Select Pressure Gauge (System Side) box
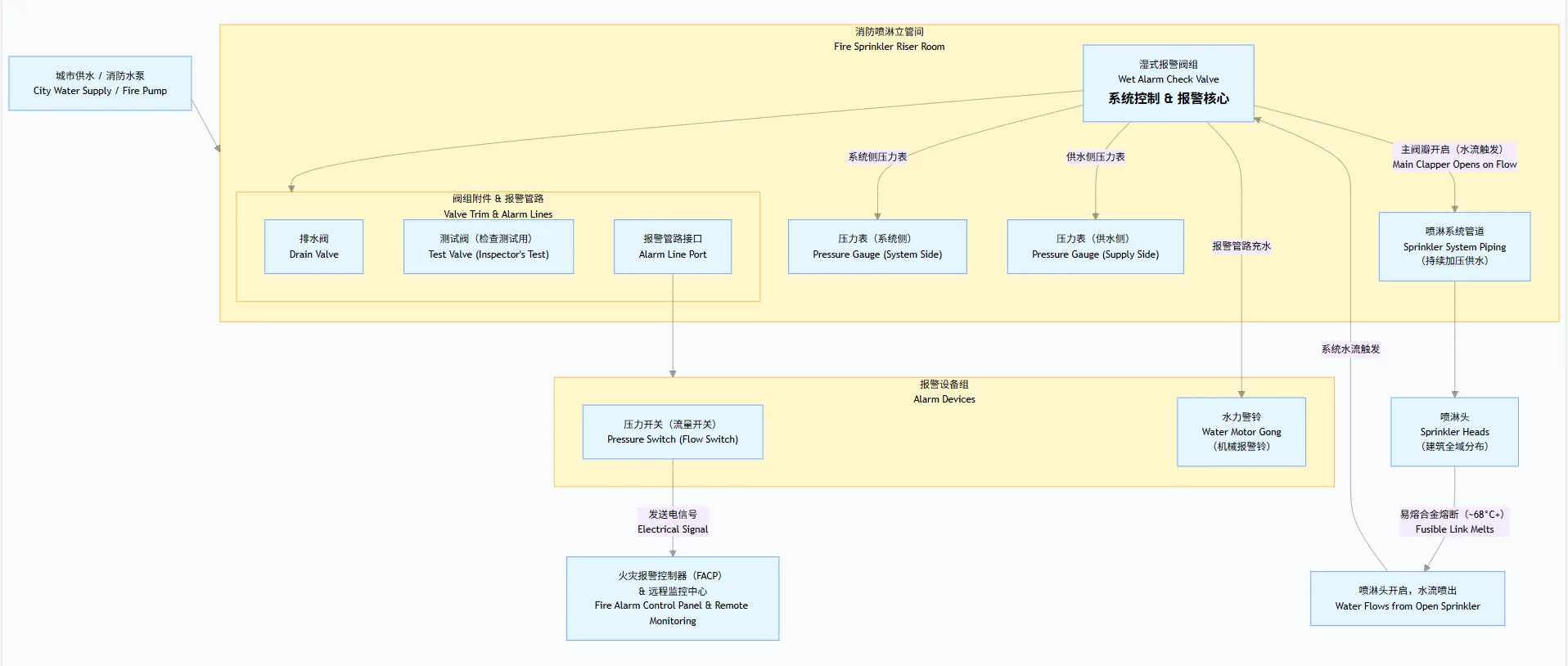The image size is (1568, 666). pos(876,246)
